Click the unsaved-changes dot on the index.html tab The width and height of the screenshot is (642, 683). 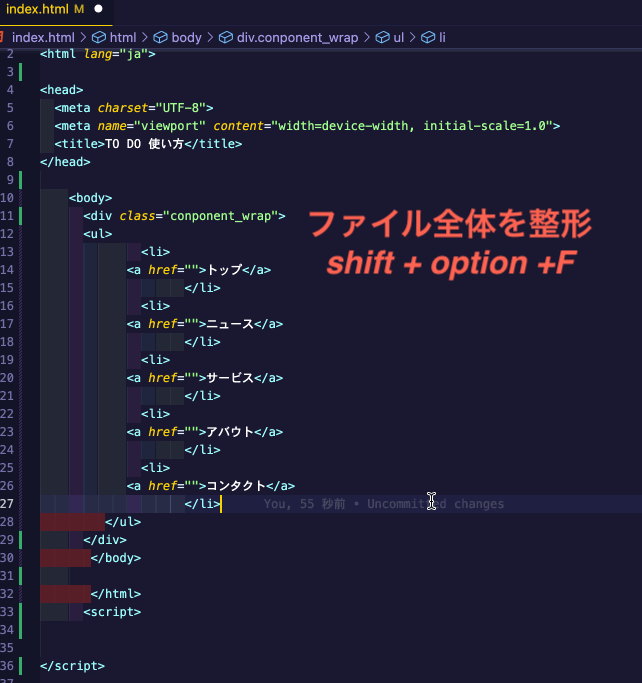(100, 9)
